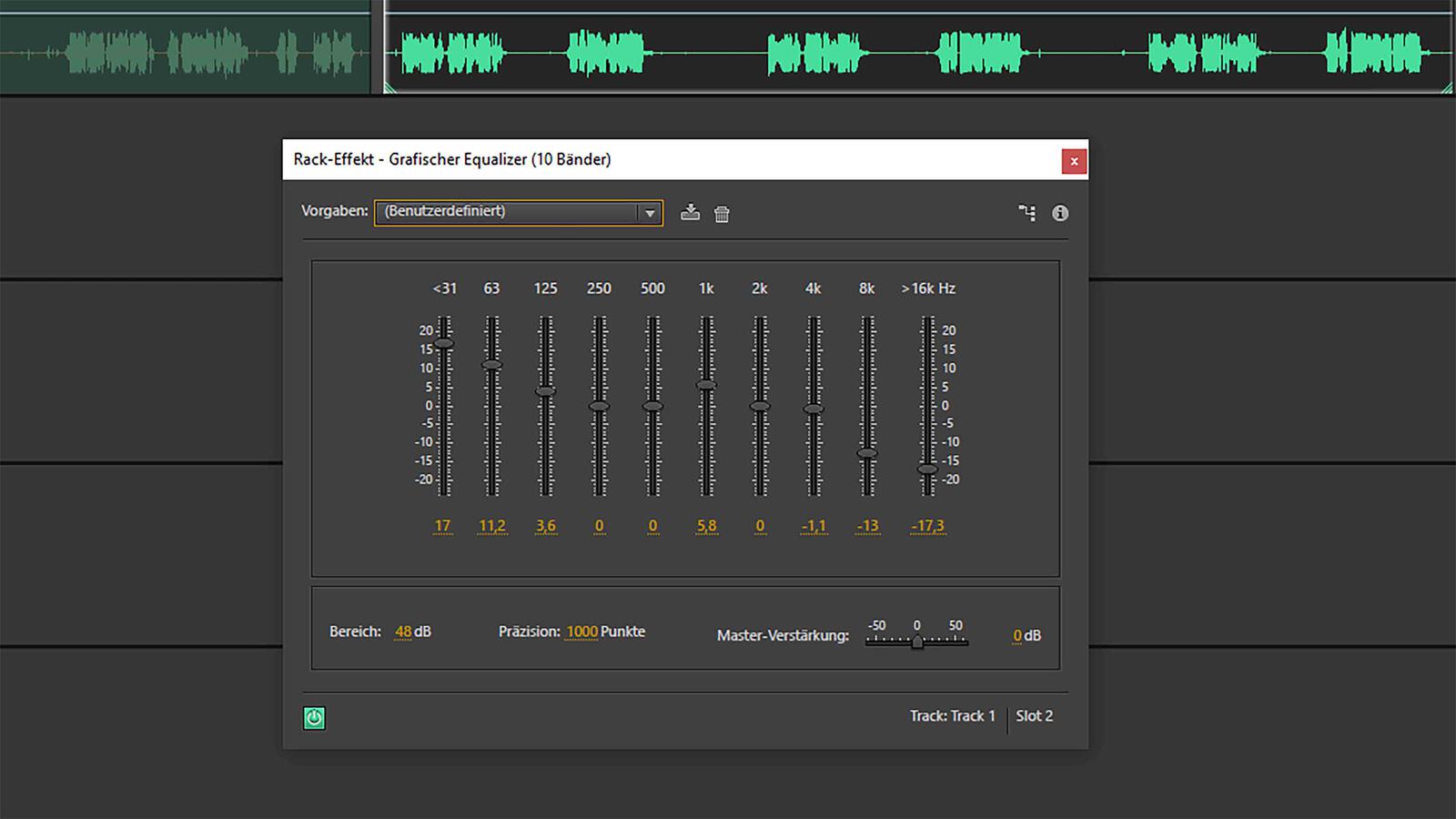Click the <31 Hz band slider handle
The image size is (1456, 819).
pos(443,343)
